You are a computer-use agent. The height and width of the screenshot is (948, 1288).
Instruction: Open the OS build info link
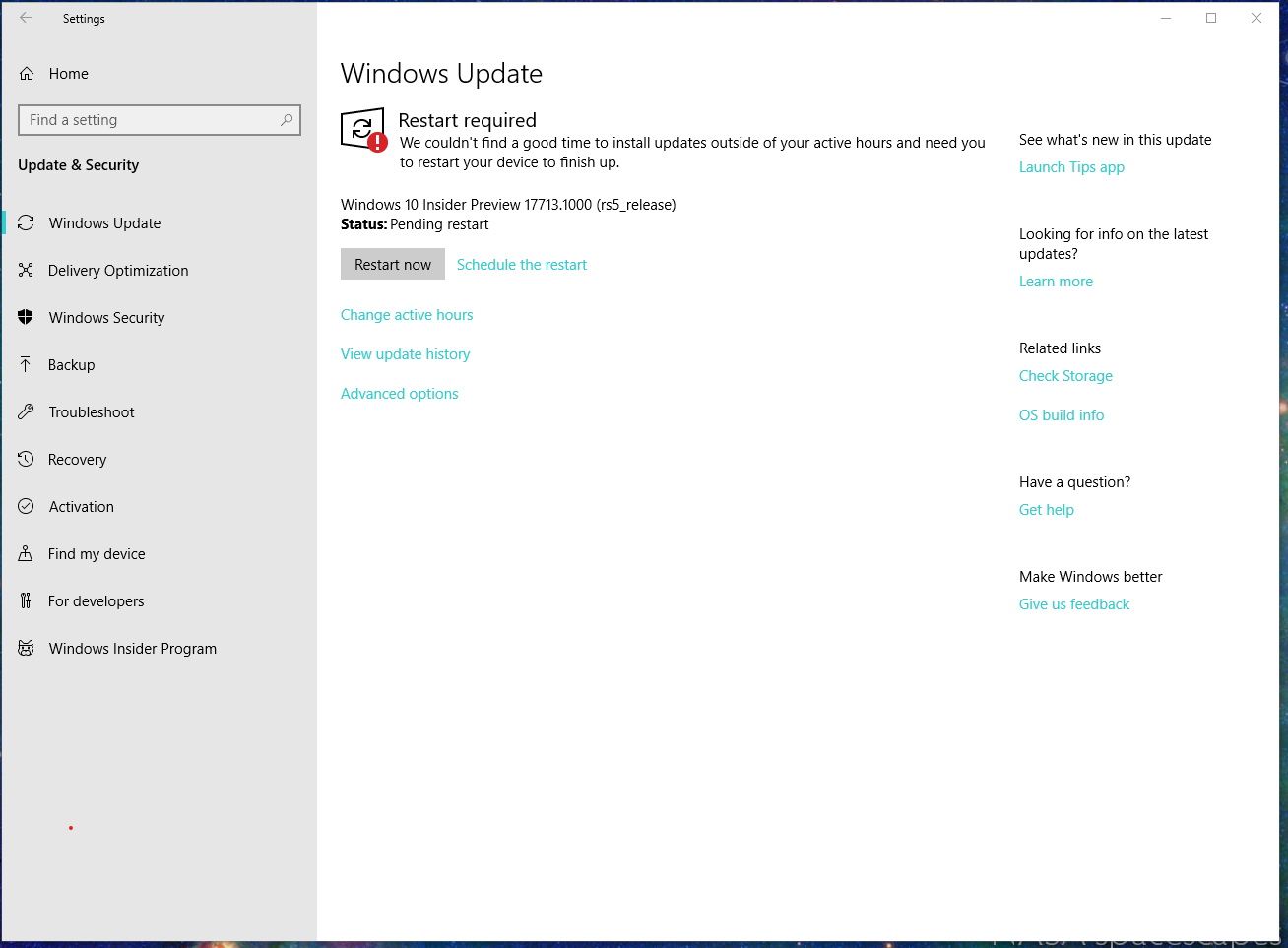click(1062, 415)
